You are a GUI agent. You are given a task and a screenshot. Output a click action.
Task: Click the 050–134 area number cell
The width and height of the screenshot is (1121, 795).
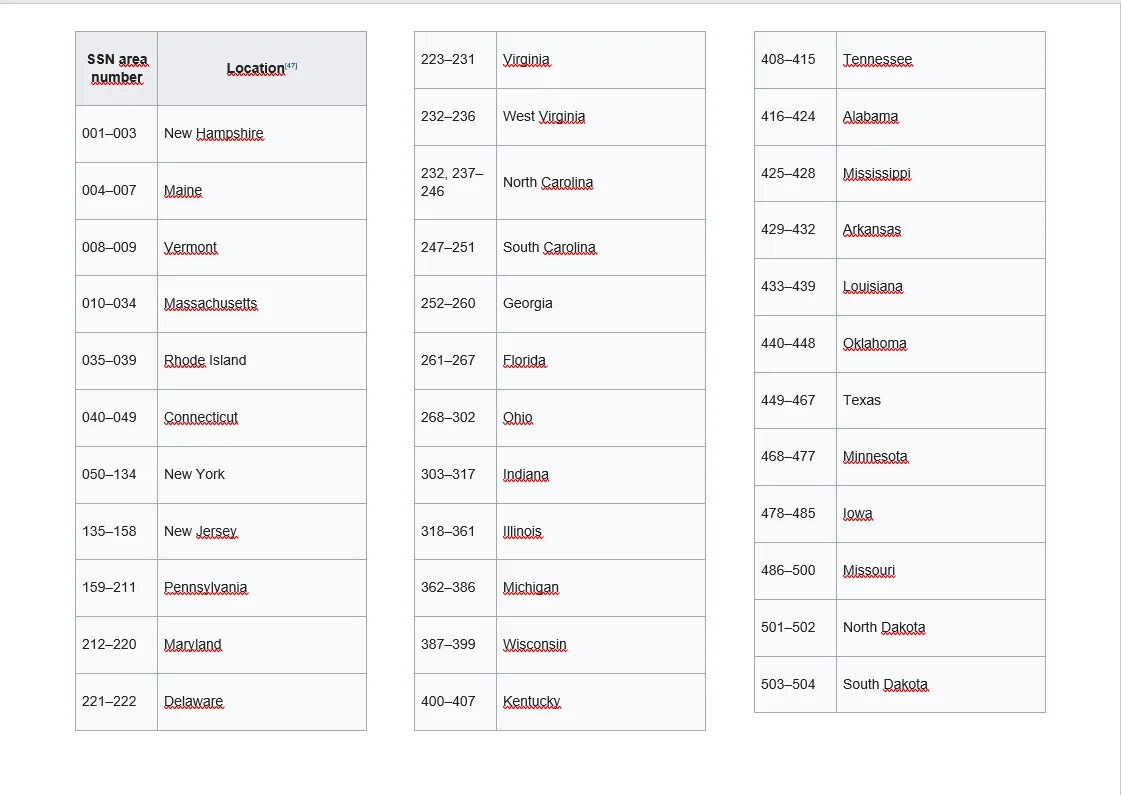117,475
